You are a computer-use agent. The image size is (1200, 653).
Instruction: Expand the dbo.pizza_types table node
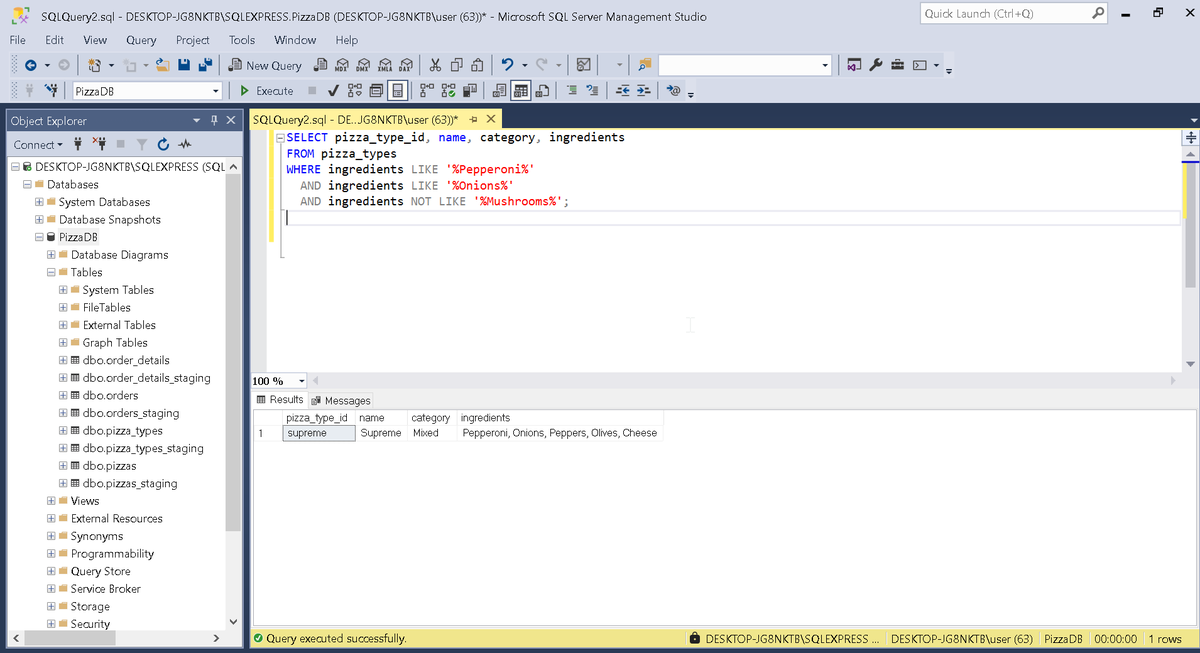pyautogui.click(x=62, y=431)
